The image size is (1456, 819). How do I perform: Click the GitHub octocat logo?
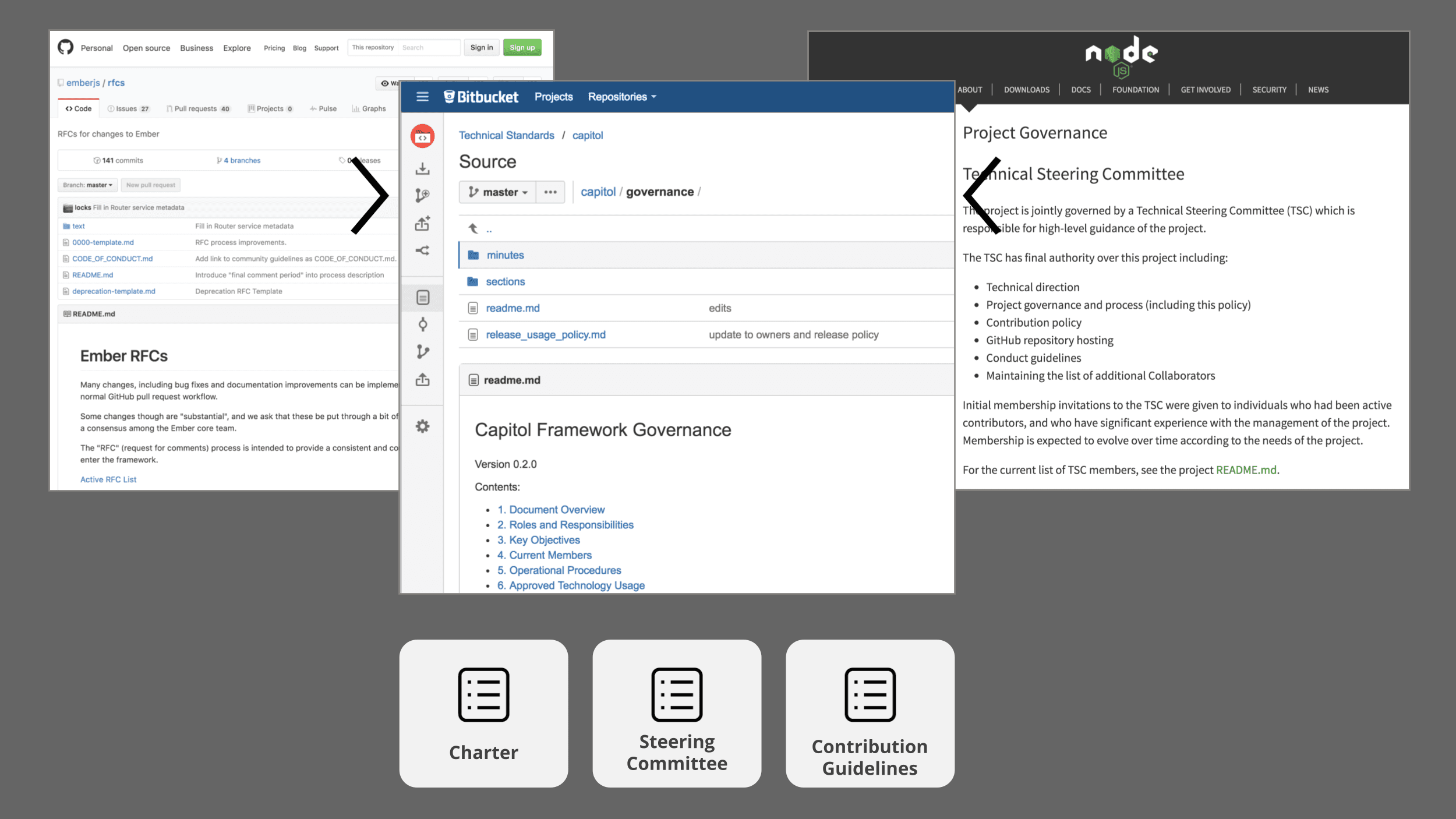click(65, 47)
